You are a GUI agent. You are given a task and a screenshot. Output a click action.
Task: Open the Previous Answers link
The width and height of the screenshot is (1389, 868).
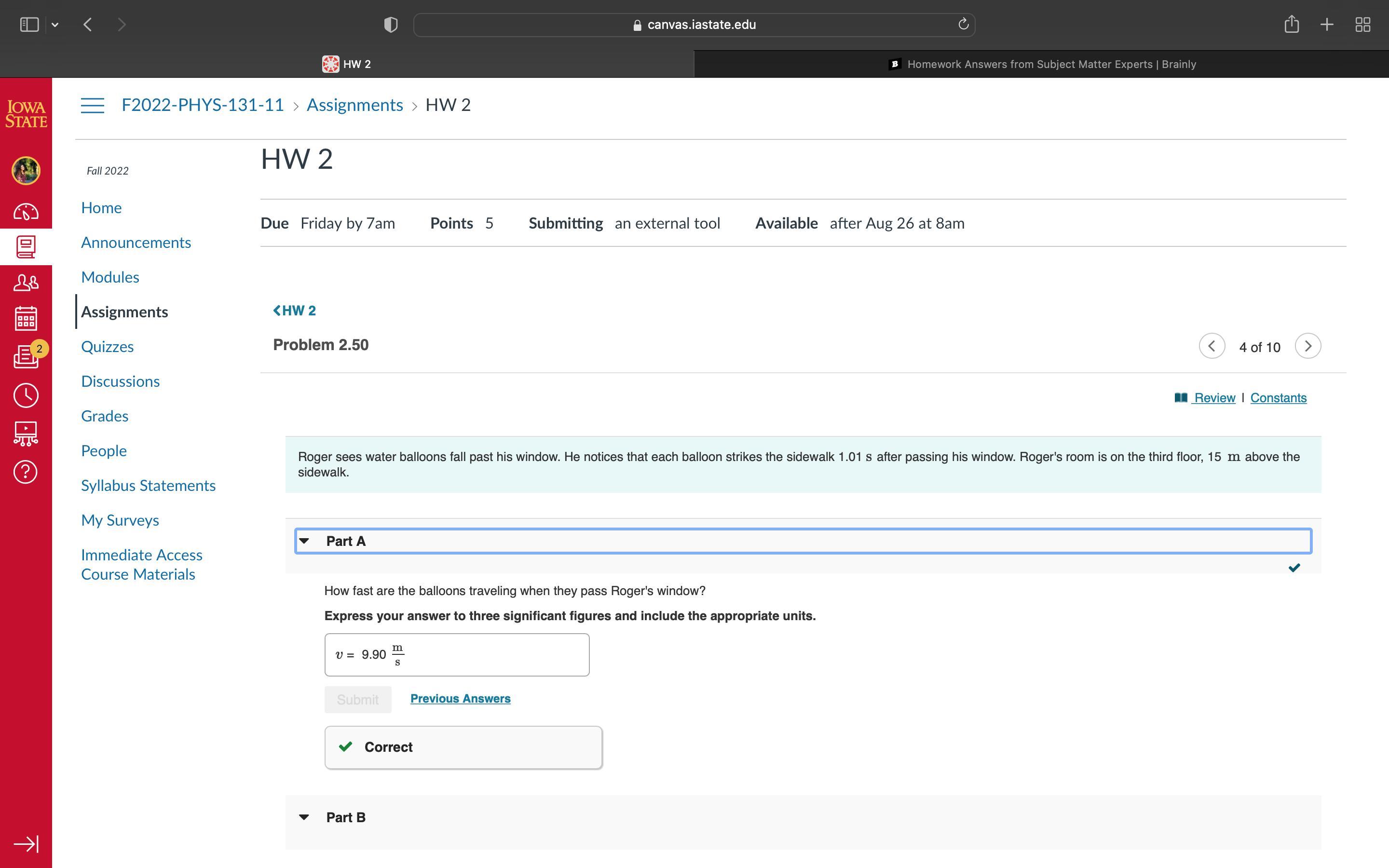point(460,699)
